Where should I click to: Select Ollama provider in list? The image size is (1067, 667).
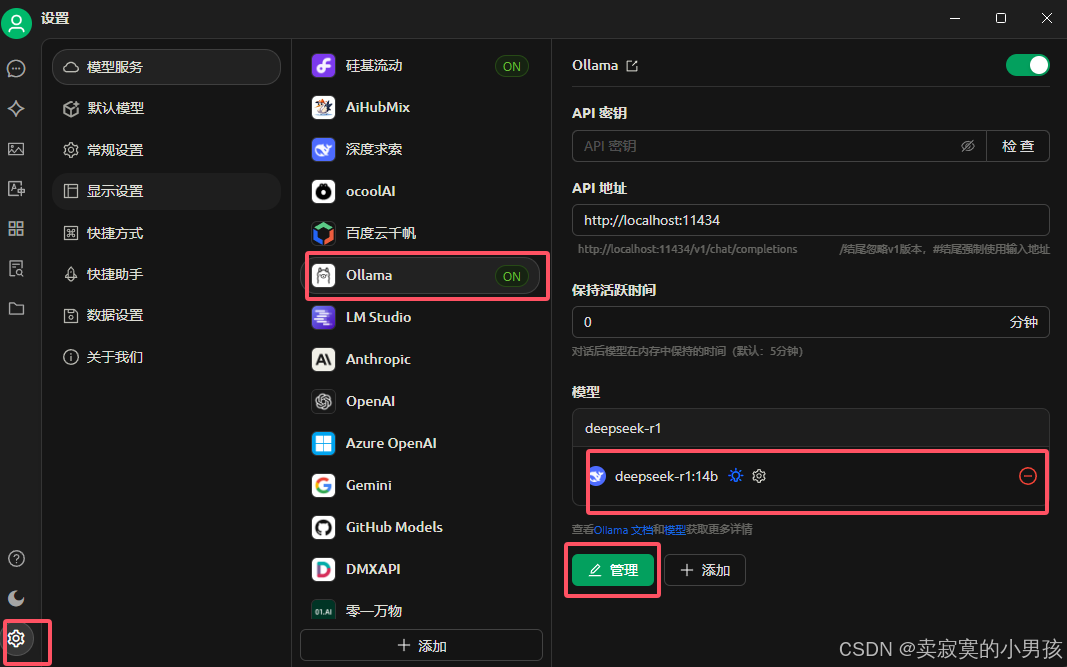tap(421, 276)
